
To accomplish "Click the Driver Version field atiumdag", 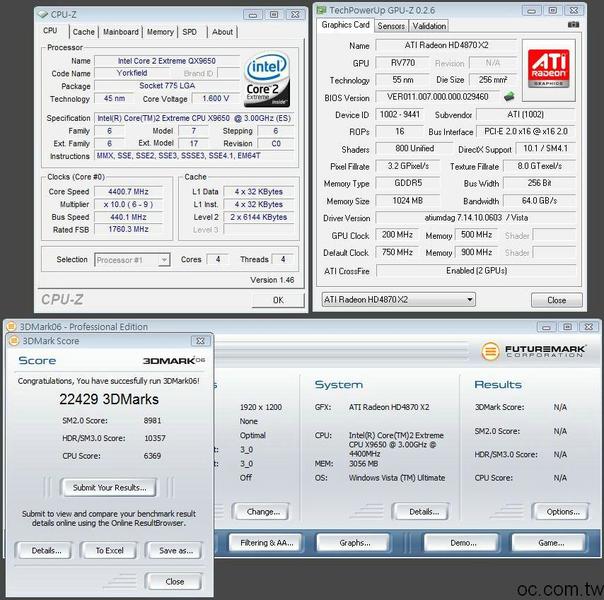I will pyautogui.click(x=475, y=218).
